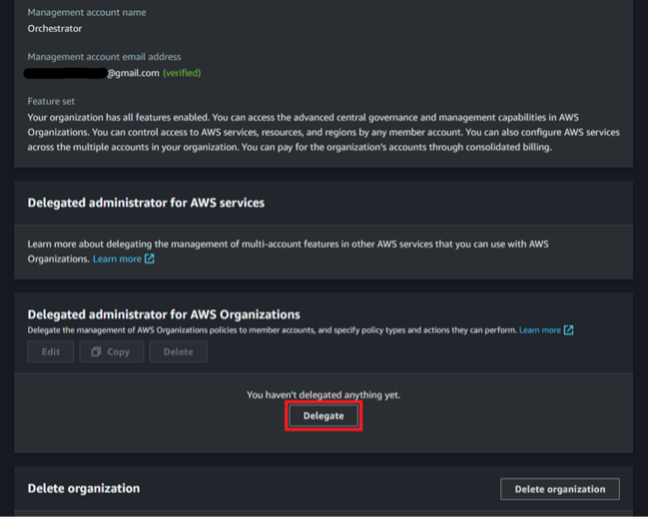
Task: Click the Management account email address label
Action: pyautogui.click(x=104, y=57)
